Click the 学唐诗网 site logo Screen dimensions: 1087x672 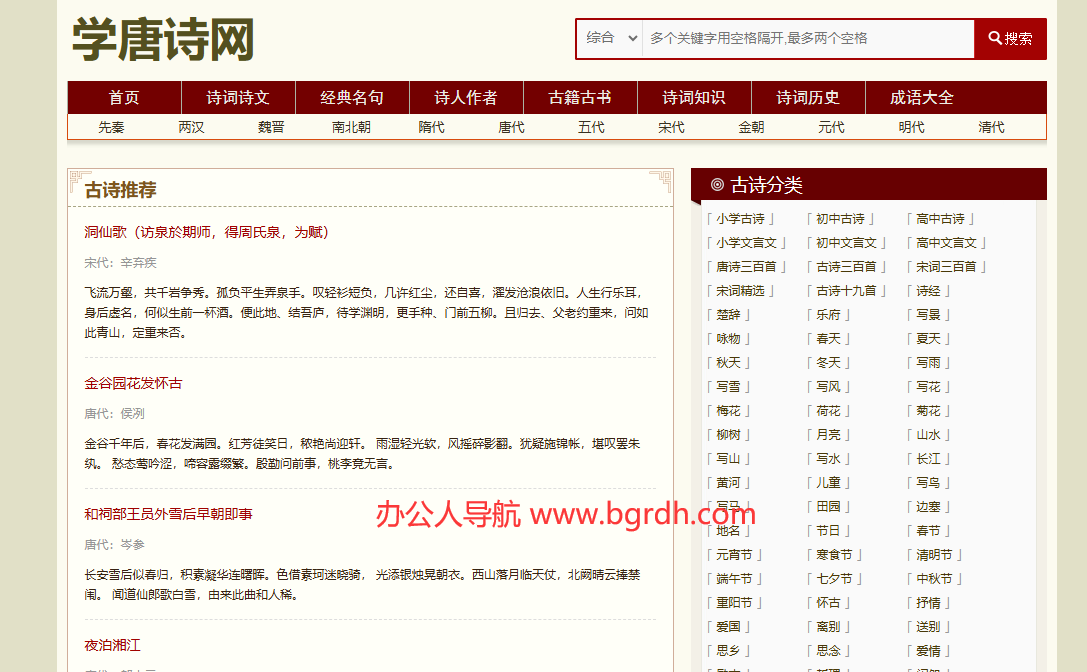click(163, 40)
